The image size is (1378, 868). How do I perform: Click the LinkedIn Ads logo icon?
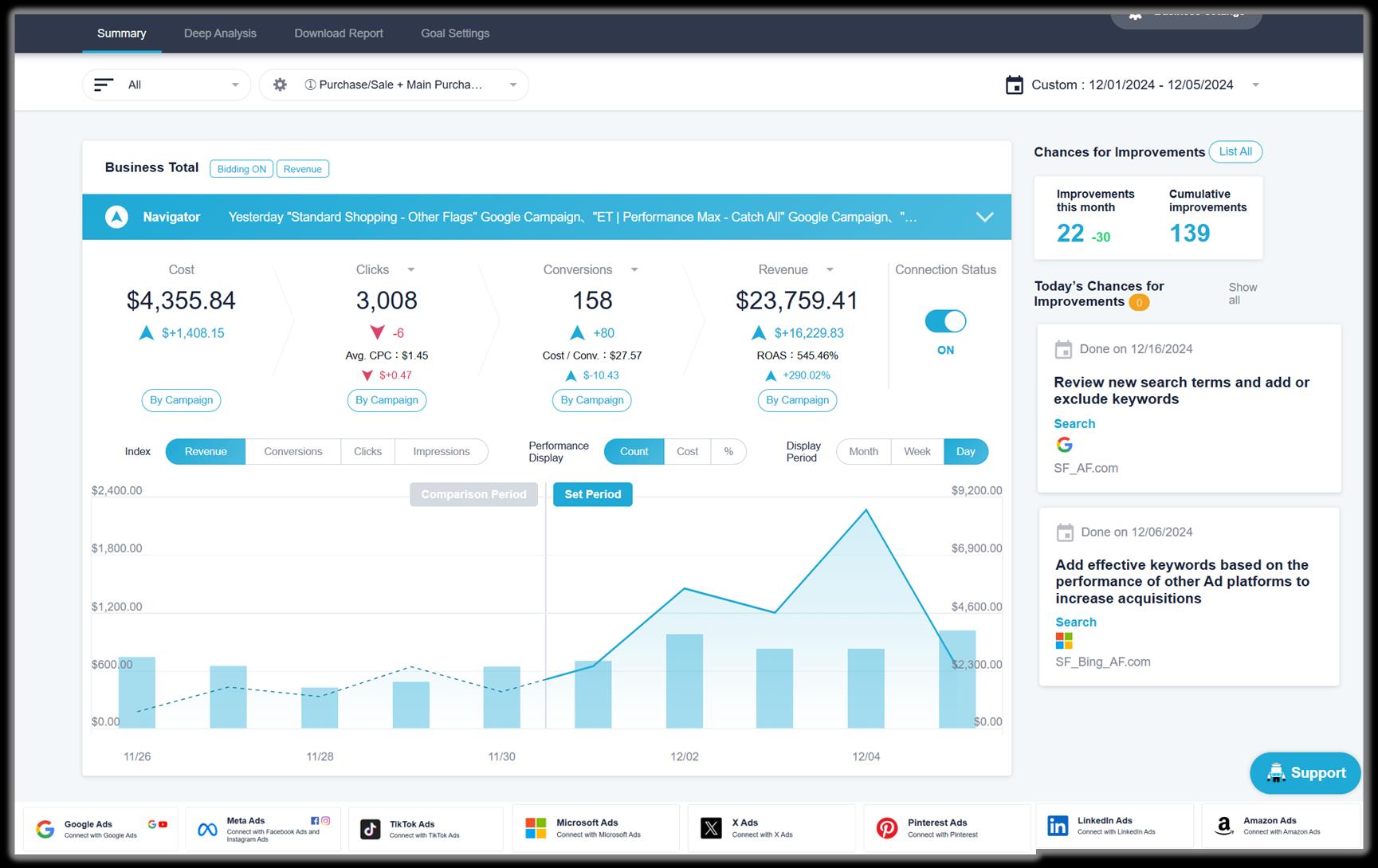[1058, 826]
